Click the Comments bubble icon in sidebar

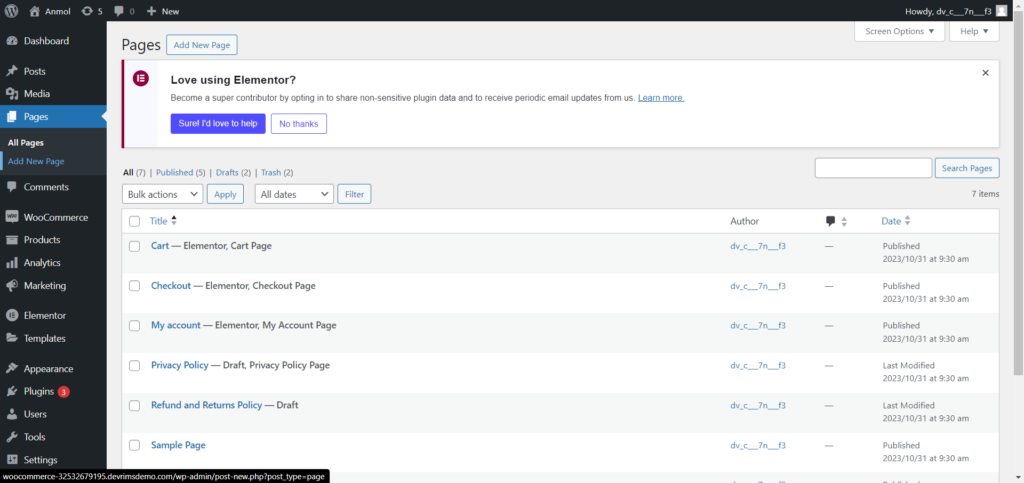pos(12,187)
